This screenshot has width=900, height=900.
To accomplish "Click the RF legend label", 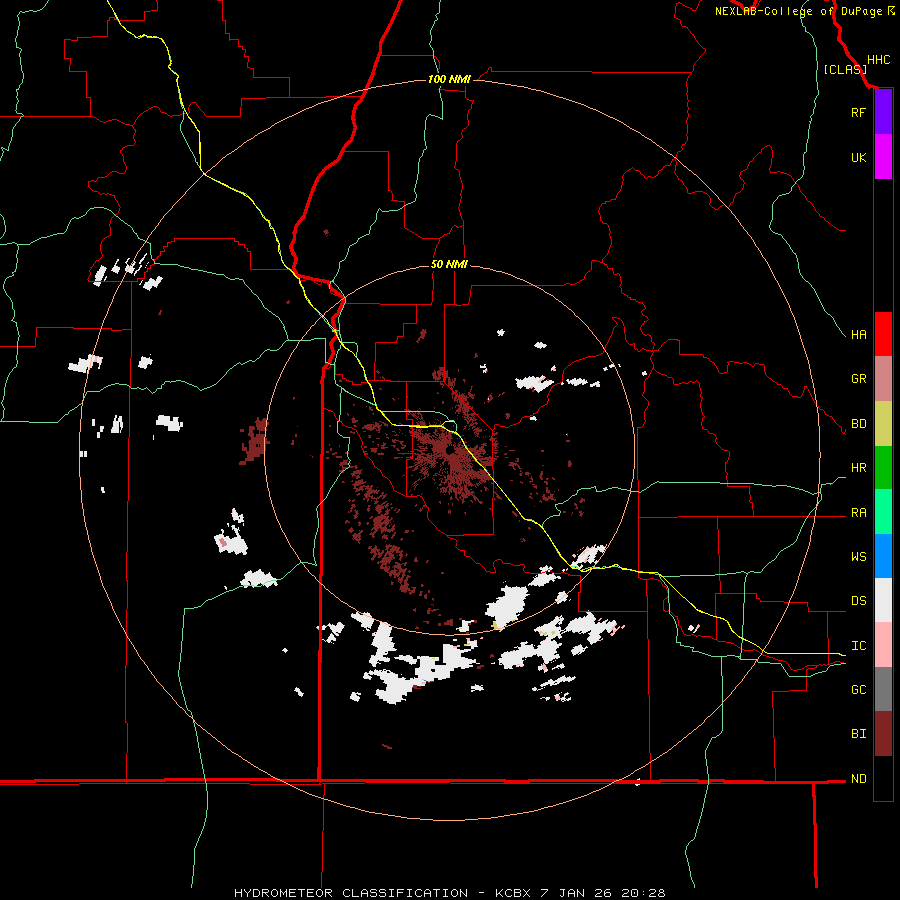I will 858,112.
